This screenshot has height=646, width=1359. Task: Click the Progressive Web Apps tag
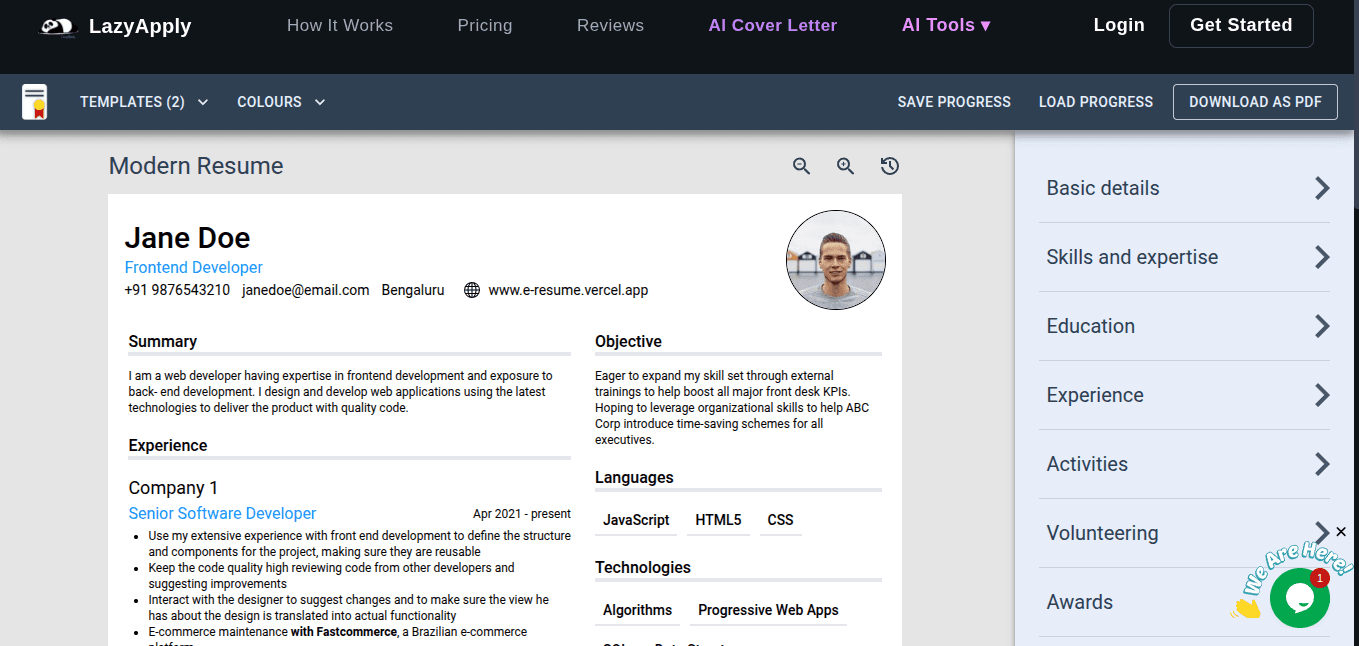(x=768, y=610)
